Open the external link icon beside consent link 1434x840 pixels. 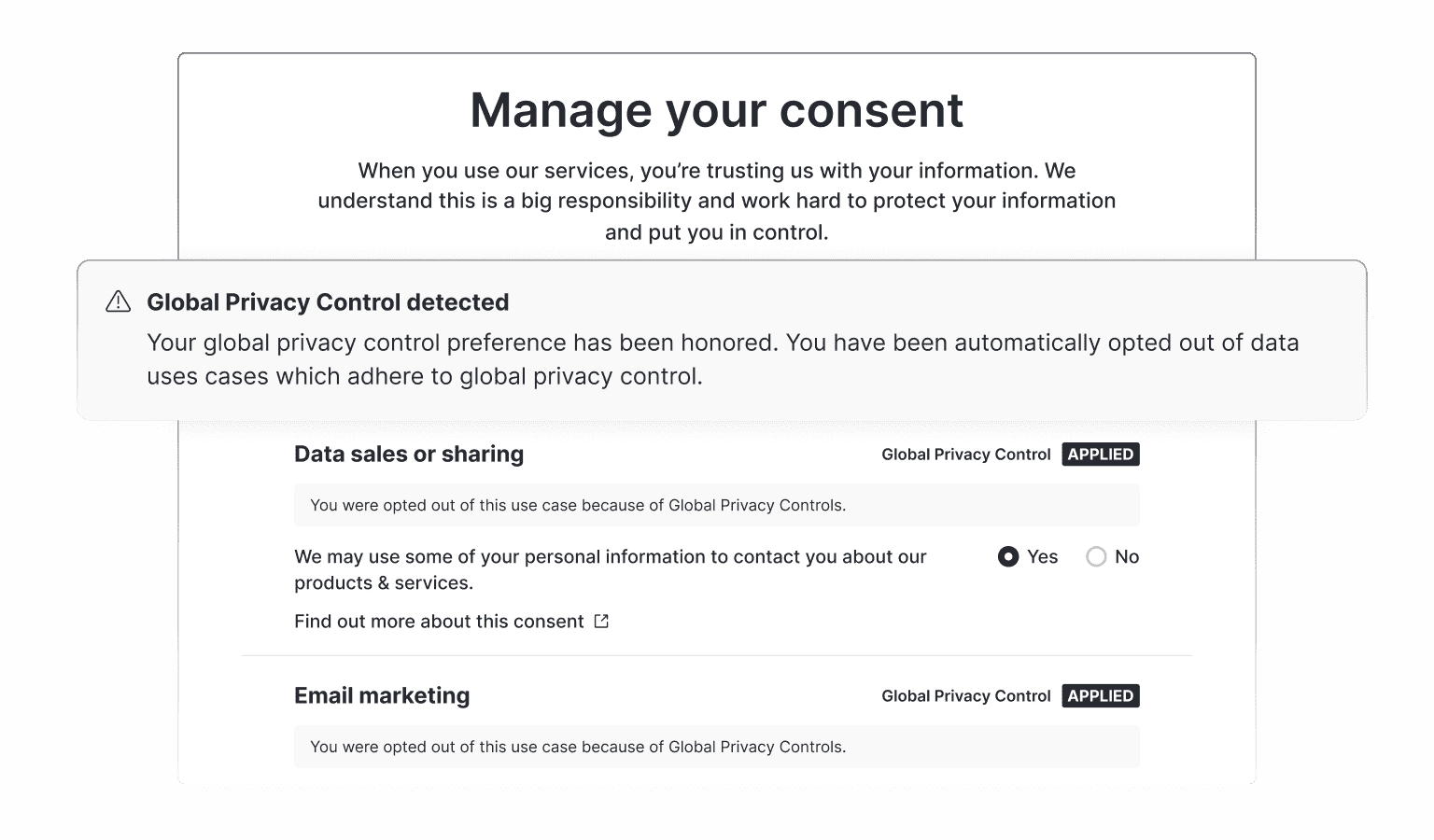(601, 622)
